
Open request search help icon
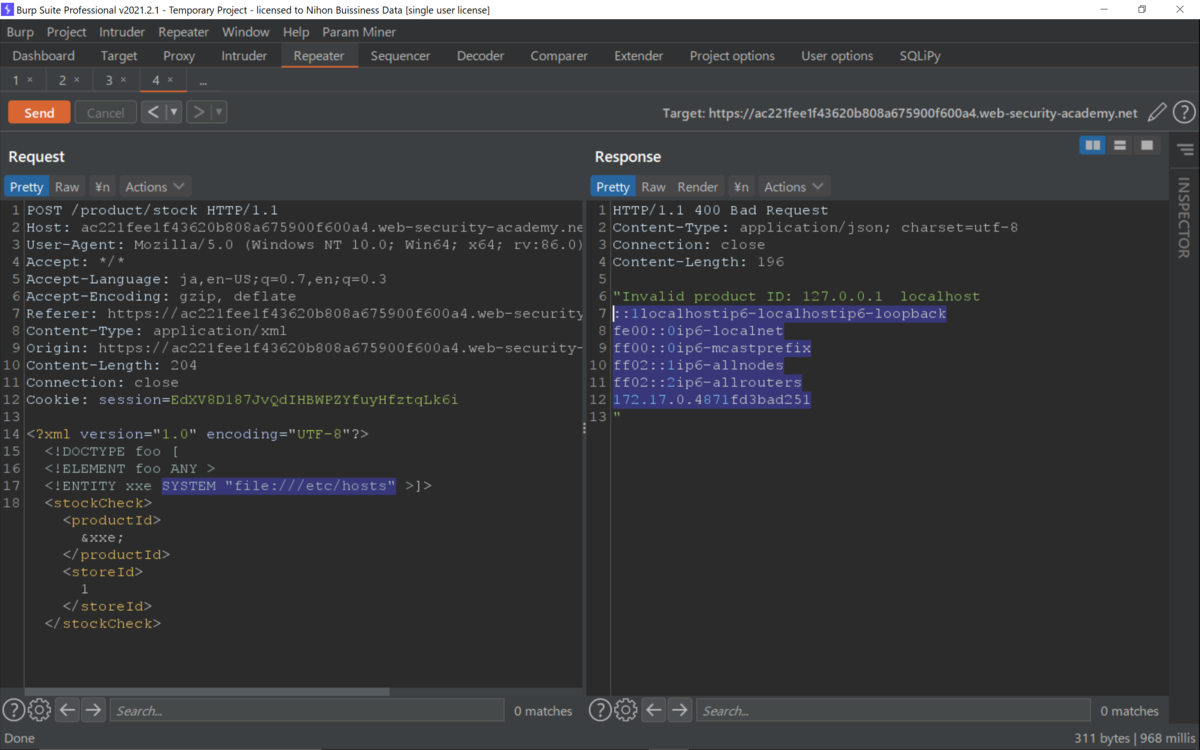[x=13, y=710]
